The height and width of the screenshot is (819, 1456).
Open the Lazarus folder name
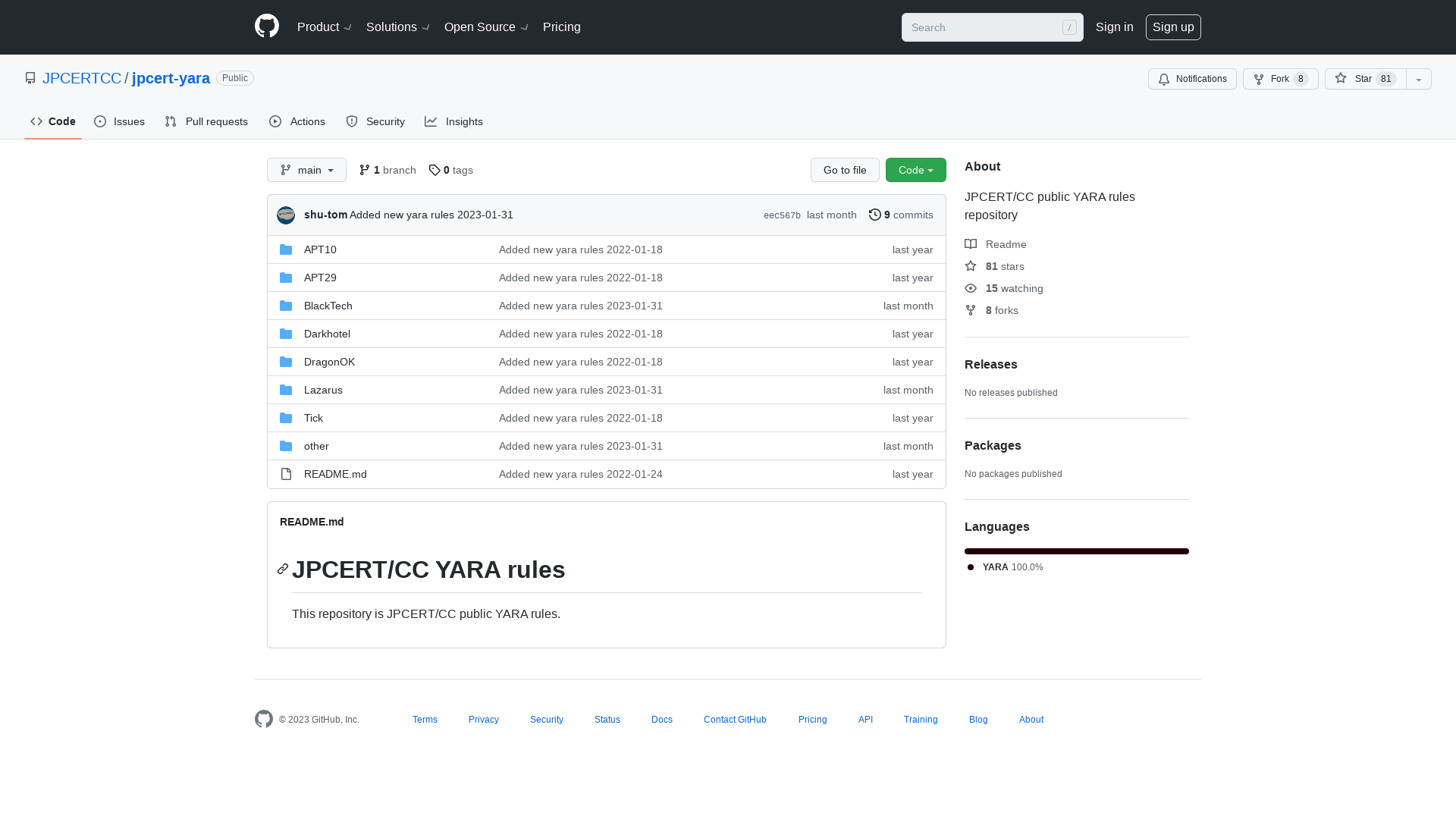click(323, 390)
